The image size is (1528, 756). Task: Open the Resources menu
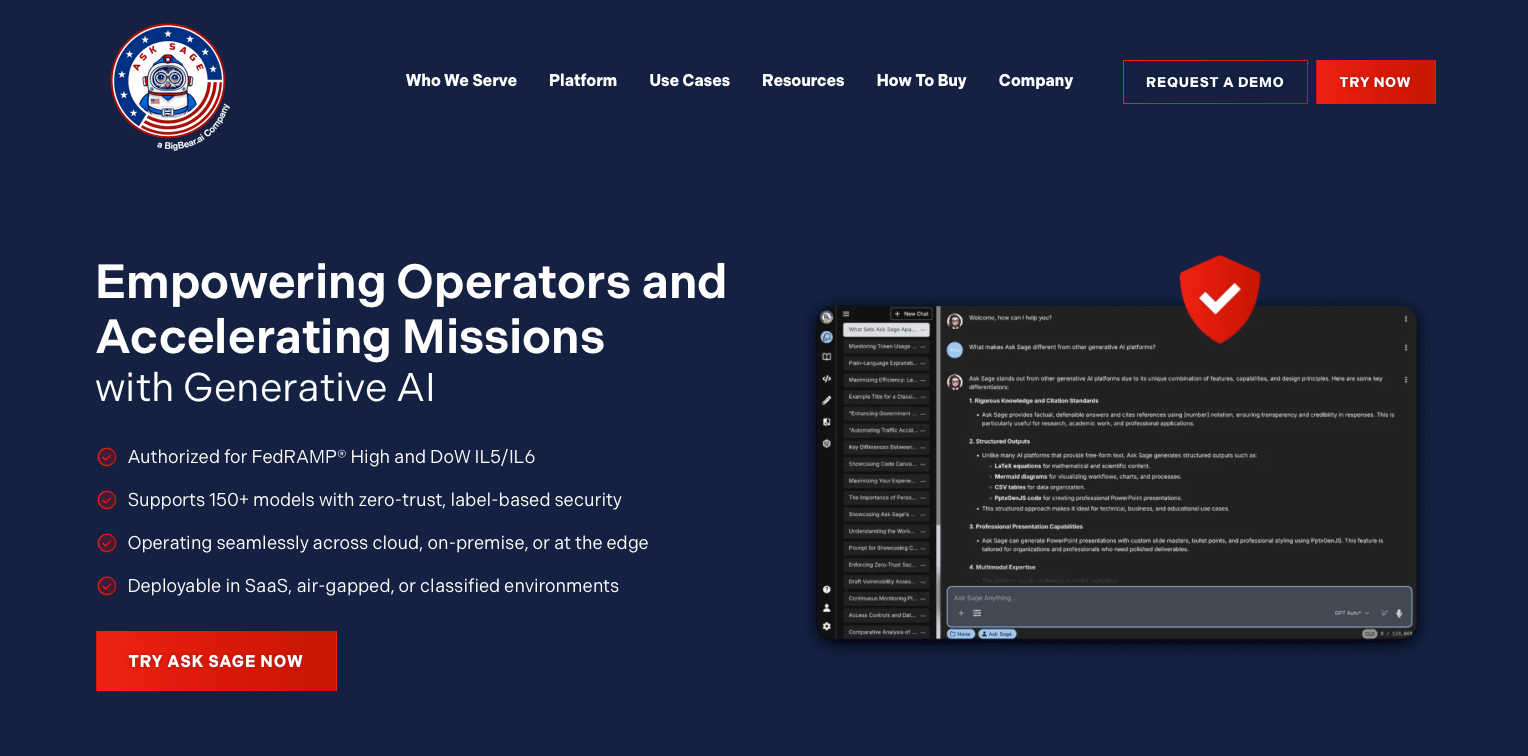click(803, 81)
